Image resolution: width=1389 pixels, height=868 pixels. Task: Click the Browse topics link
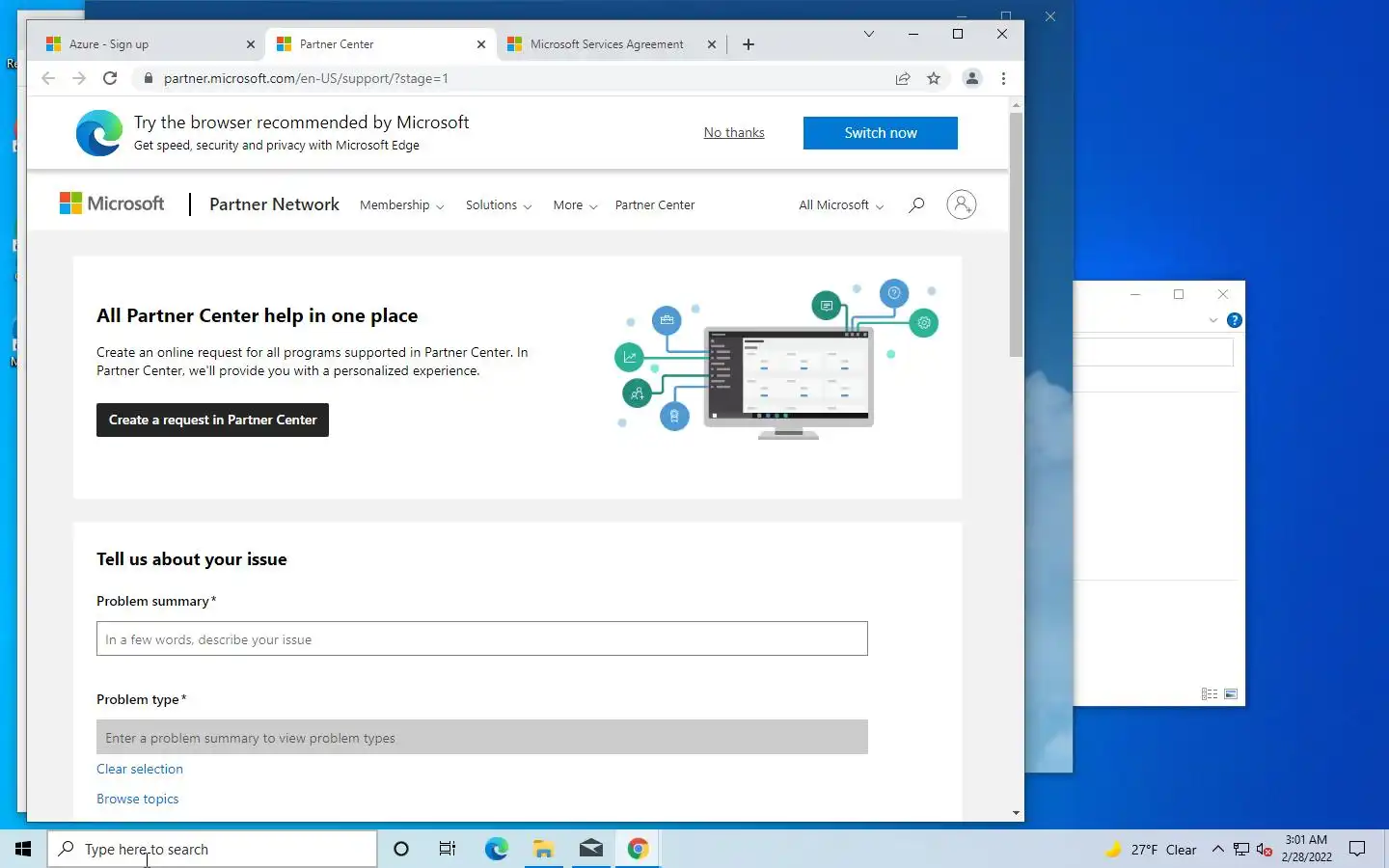coord(137,799)
